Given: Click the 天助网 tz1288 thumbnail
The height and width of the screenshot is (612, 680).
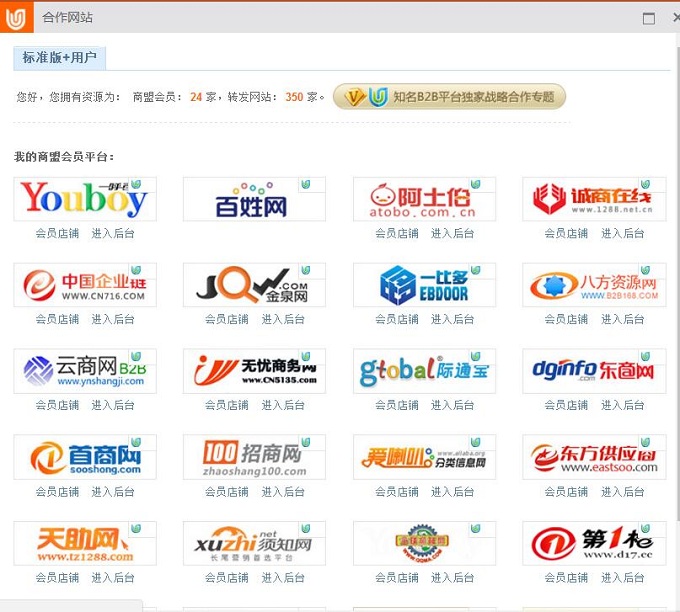Looking at the screenshot, I should [85, 543].
